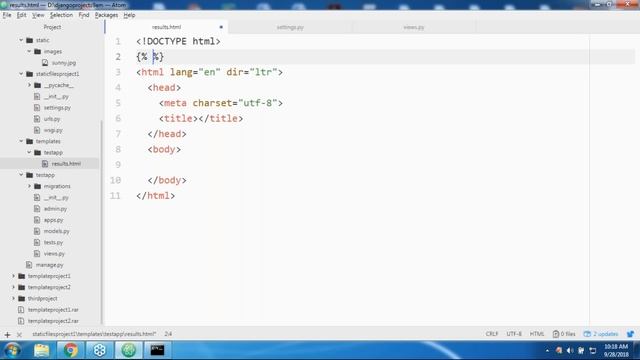Select templateproject2.rar file
This screenshot has height=360, width=640.
(53, 321)
